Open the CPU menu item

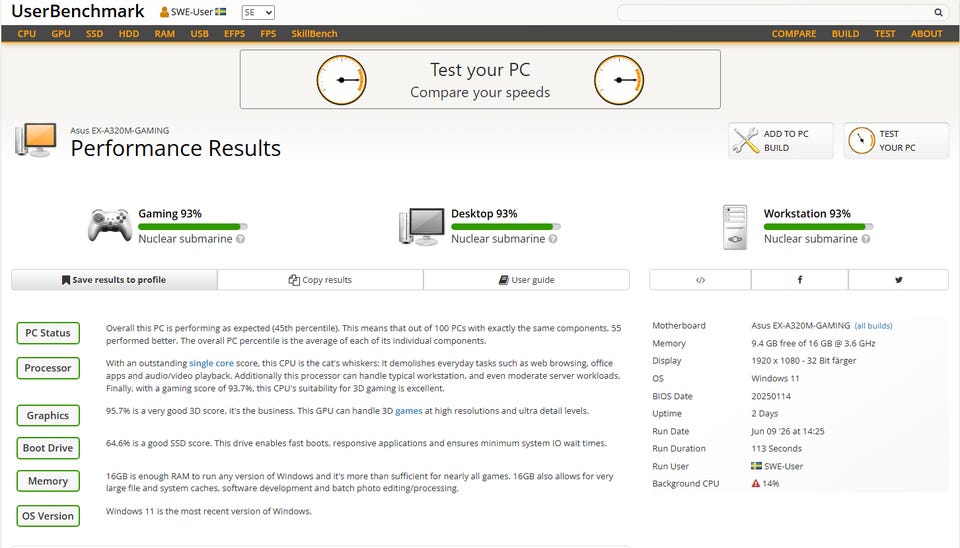click(26, 34)
